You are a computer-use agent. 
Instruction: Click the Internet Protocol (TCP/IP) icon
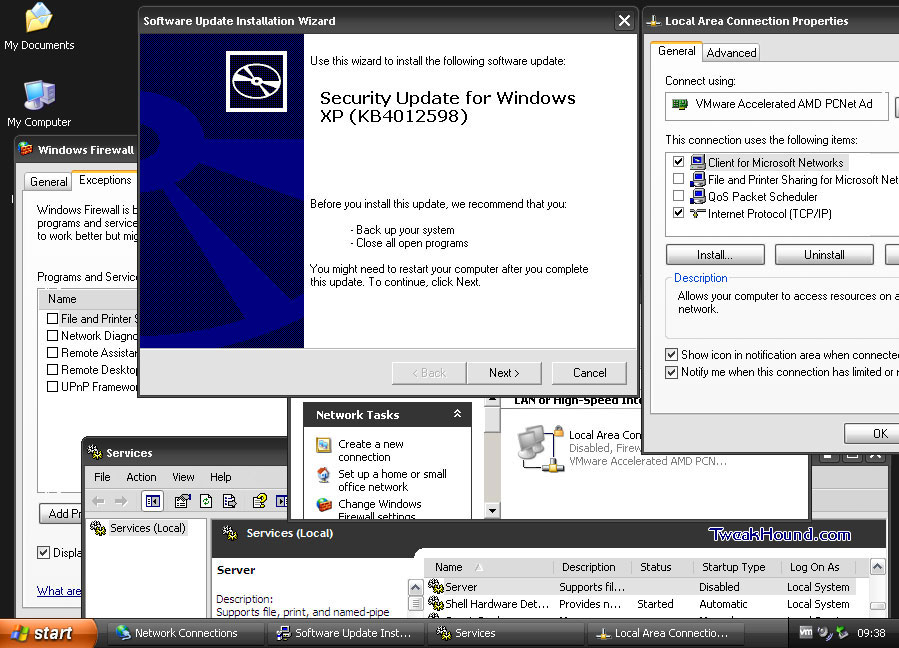698,214
